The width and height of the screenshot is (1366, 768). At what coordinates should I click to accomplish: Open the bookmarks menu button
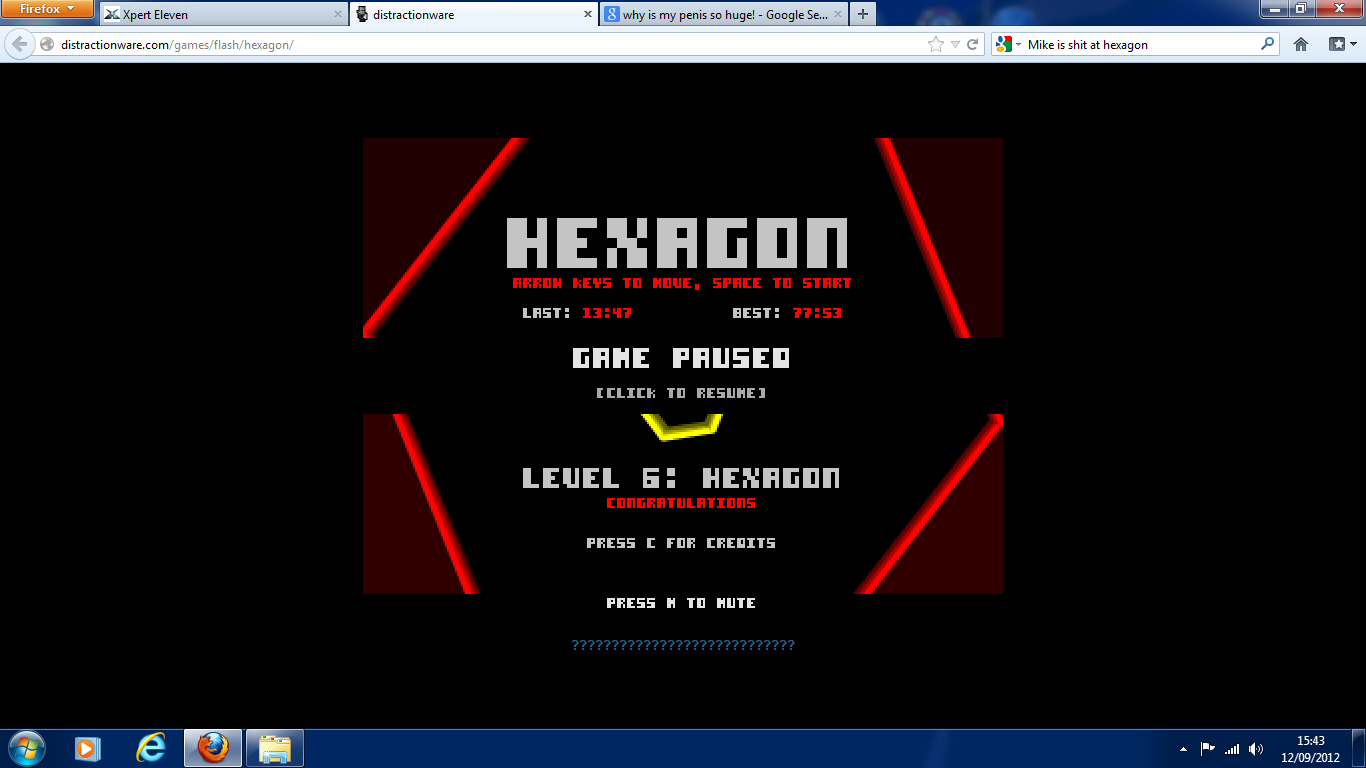pos(1341,44)
